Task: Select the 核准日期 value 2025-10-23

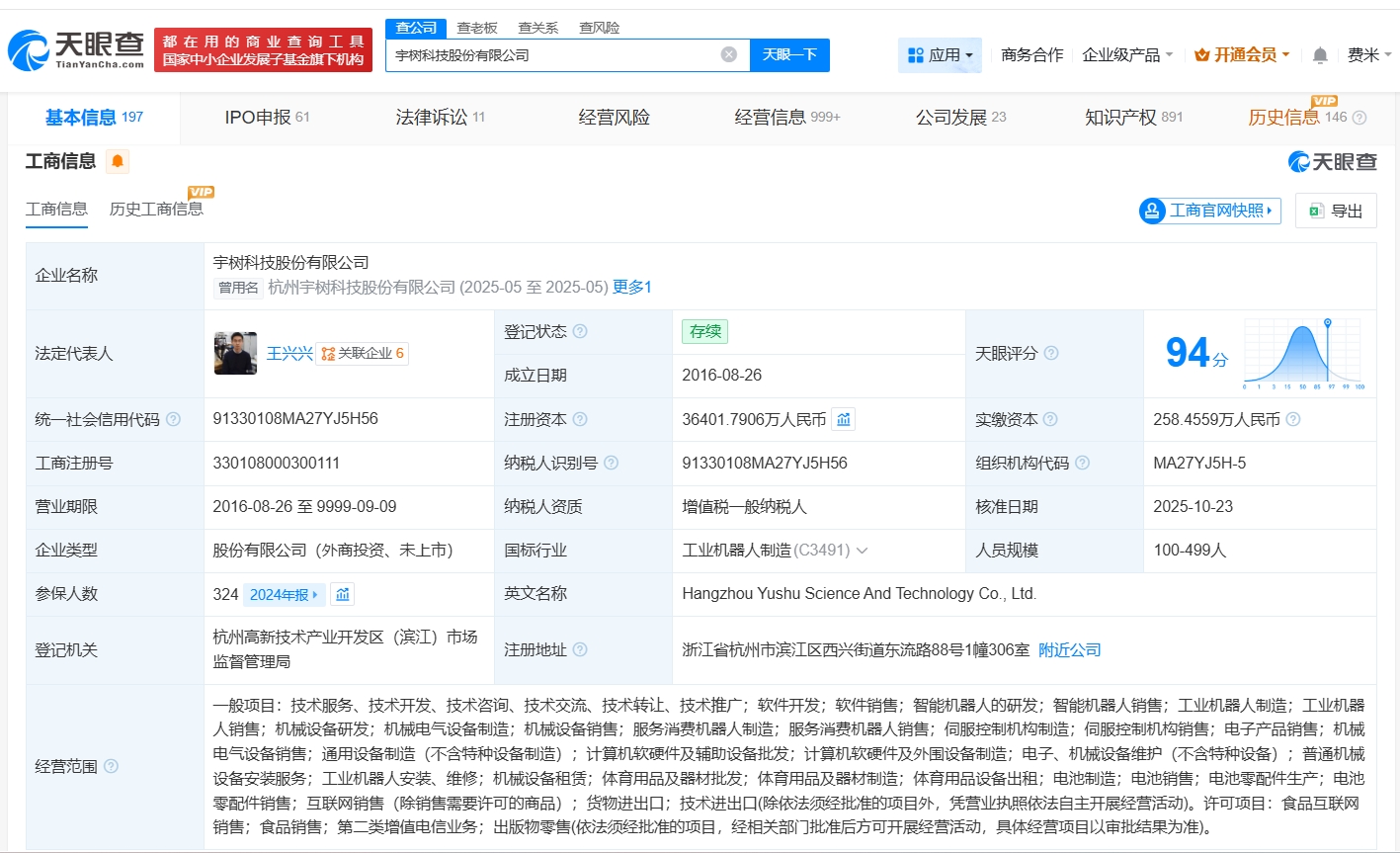Action: point(1194,506)
